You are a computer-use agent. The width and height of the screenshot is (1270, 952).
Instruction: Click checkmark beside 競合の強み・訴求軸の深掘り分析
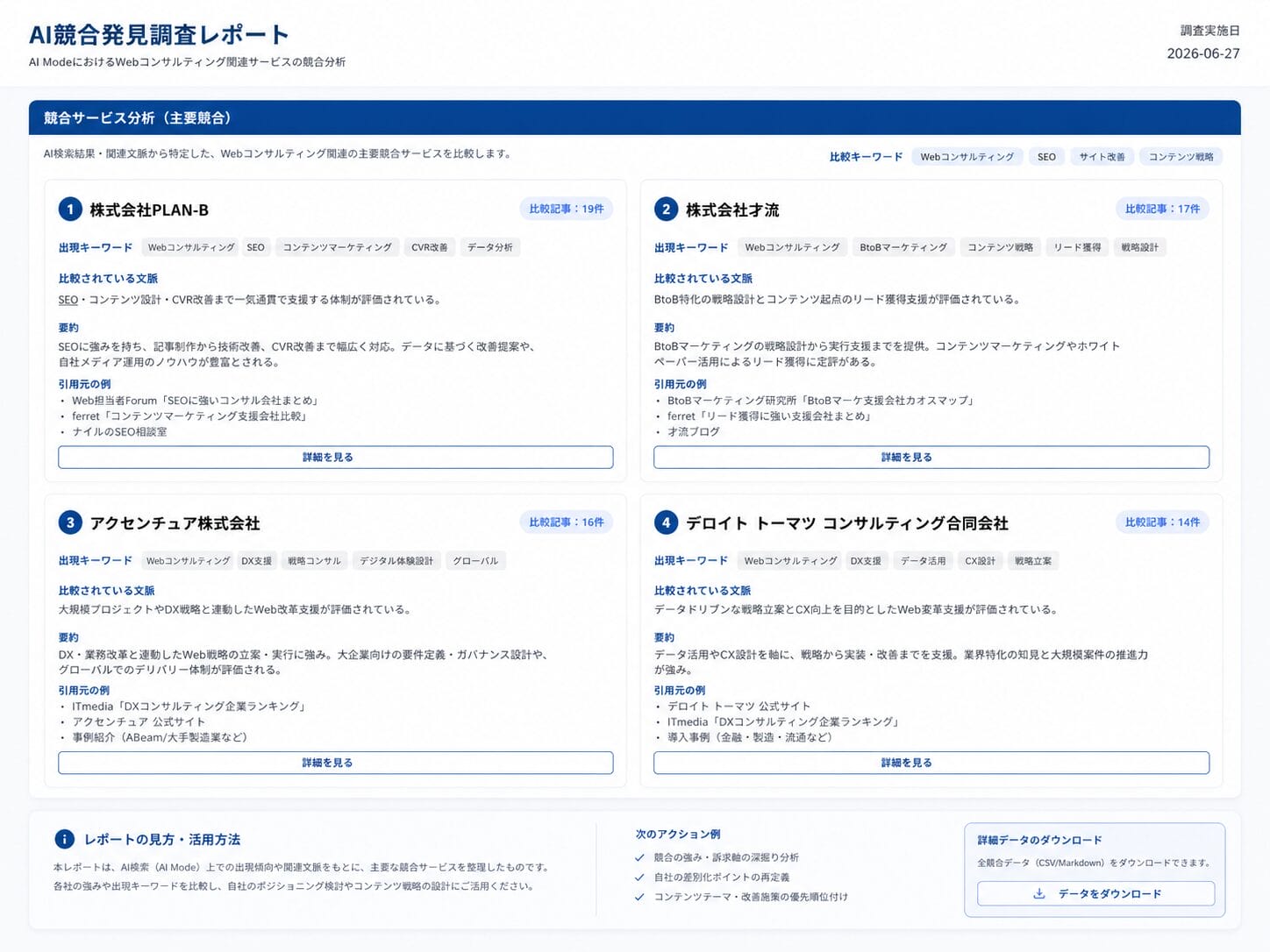(639, 857)
